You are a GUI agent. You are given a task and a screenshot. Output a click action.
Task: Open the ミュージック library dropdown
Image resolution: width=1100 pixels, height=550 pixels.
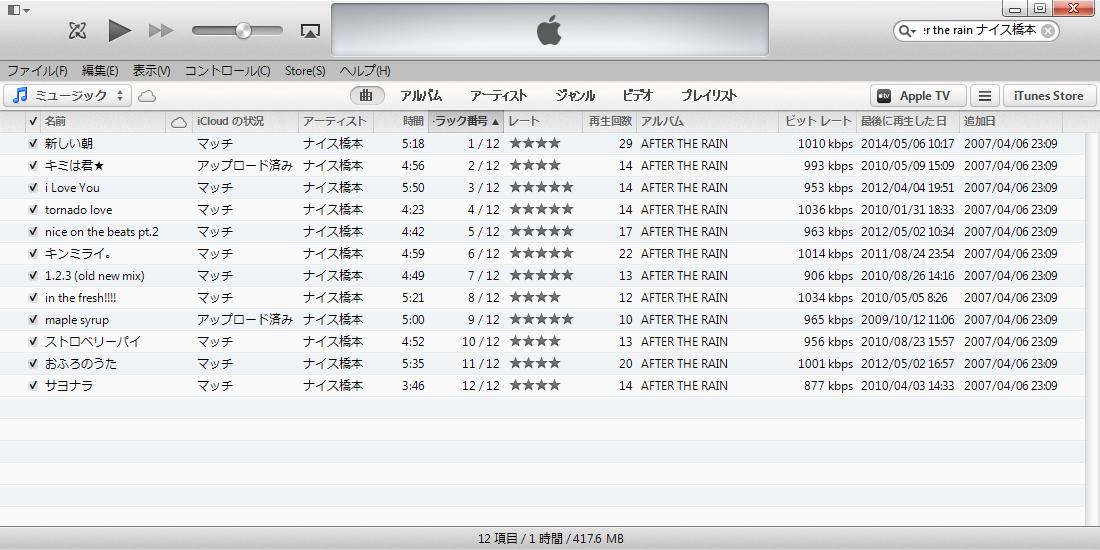pos(67,95)
